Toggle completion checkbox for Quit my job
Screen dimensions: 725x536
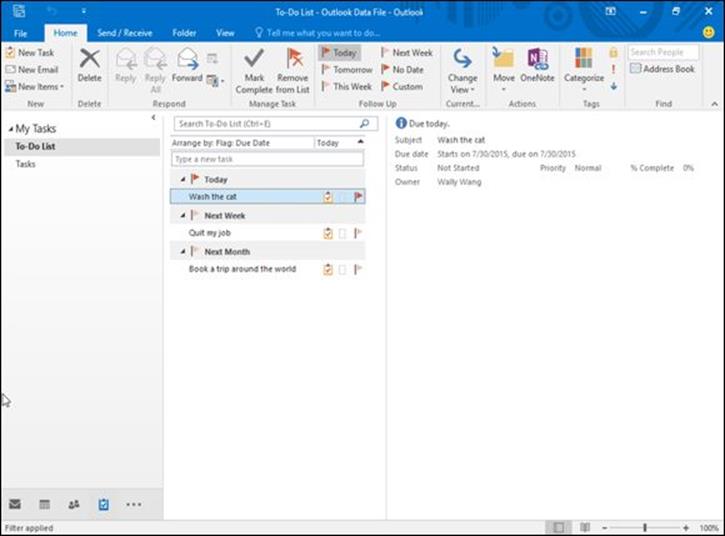343,234
